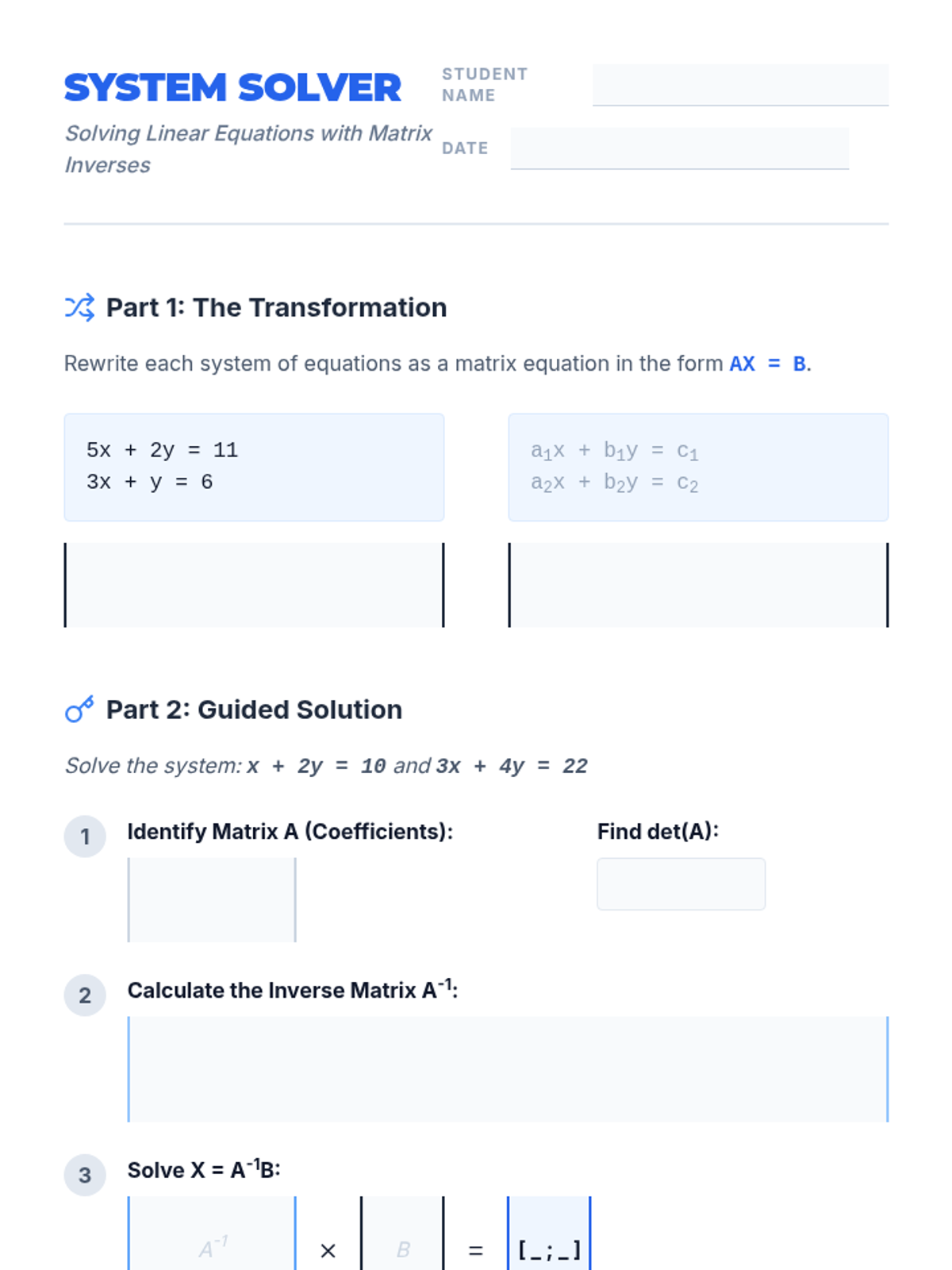Click the Inverse Matrix calculation box
This screenshot has height=1270, width=952.
coord(508,1069)
